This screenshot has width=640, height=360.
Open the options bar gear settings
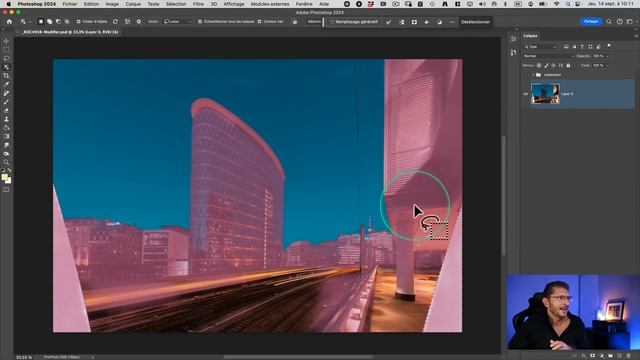(x=139, y=22)
